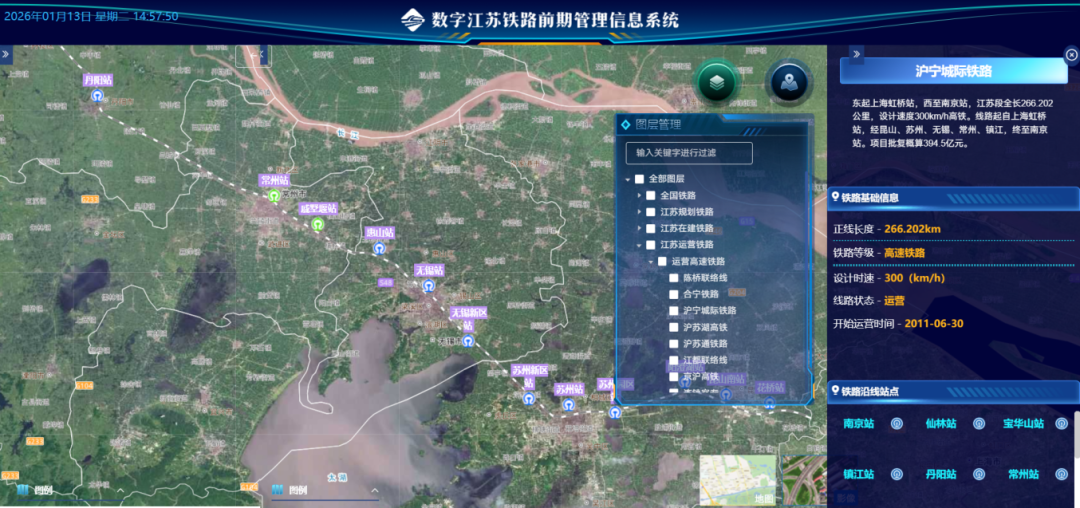
Task: Collapse the 江苏运营铁路 tree node arrow
Action: coord(639,245)
